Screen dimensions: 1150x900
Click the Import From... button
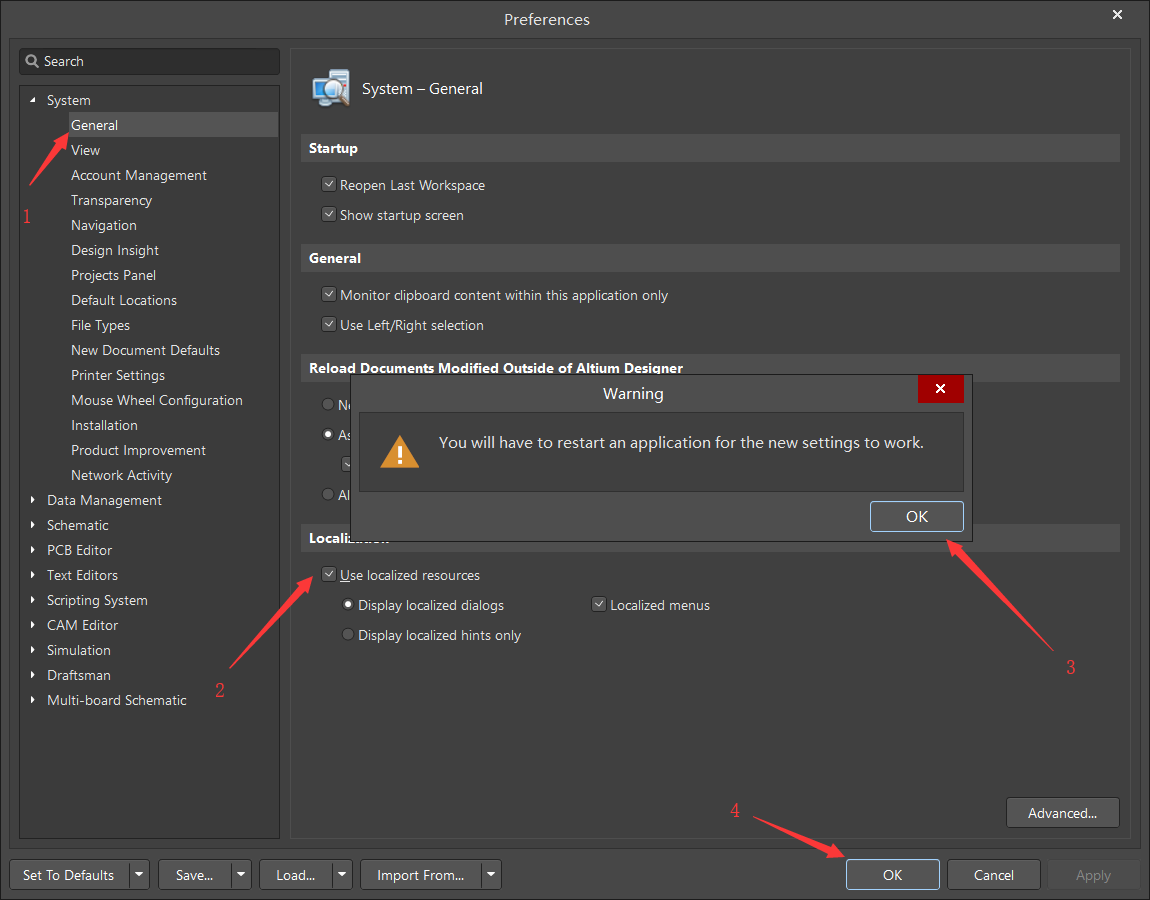[420, 875]
